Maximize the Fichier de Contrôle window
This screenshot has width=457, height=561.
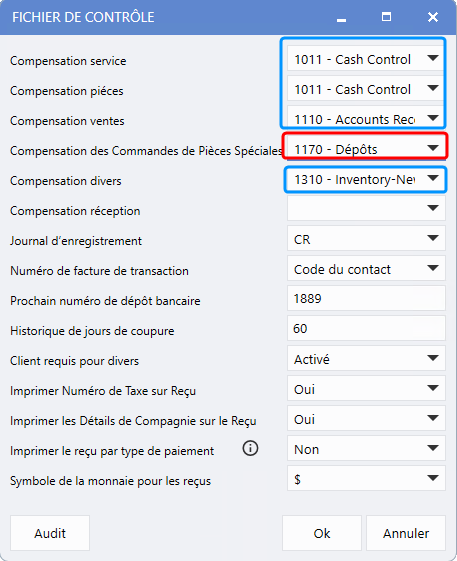(386, 17)
